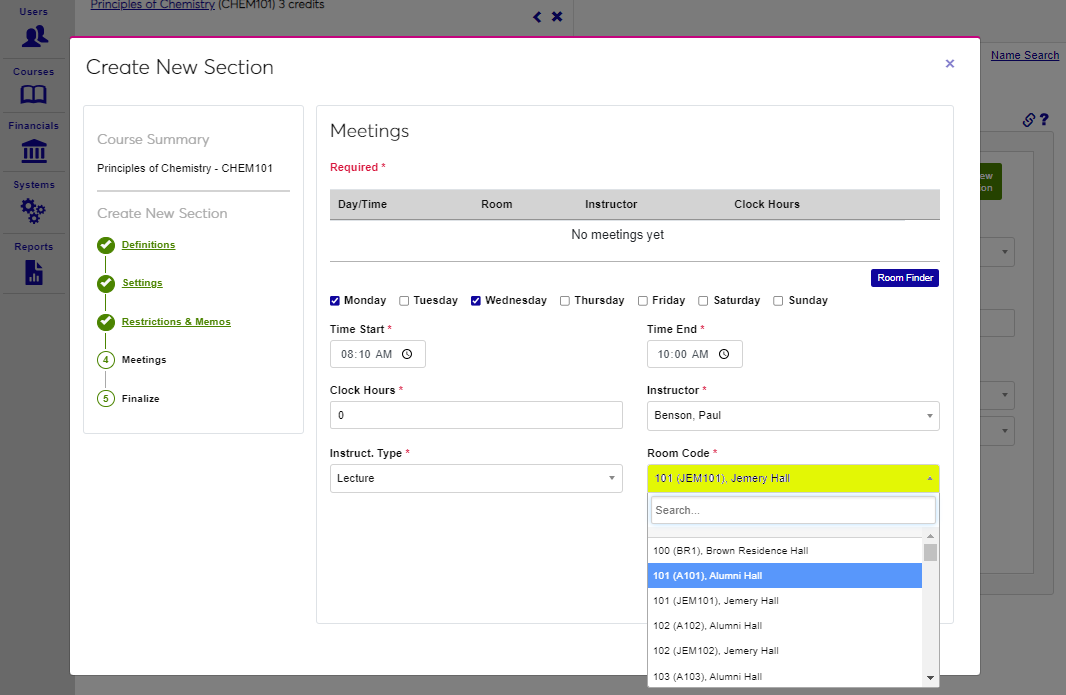Viewport: 1066px width, 695px height.
Task: Click the Clock Hours input field
Action: (x=476, y=415)
